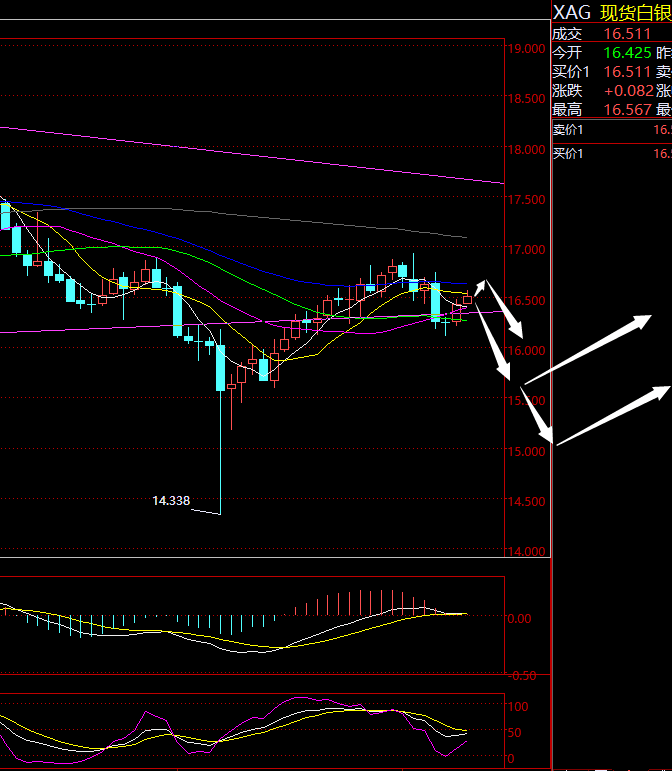
Task: Click the -0.50 label on the MACD axis
Action: pyautogui.click(x=522, y=676)
